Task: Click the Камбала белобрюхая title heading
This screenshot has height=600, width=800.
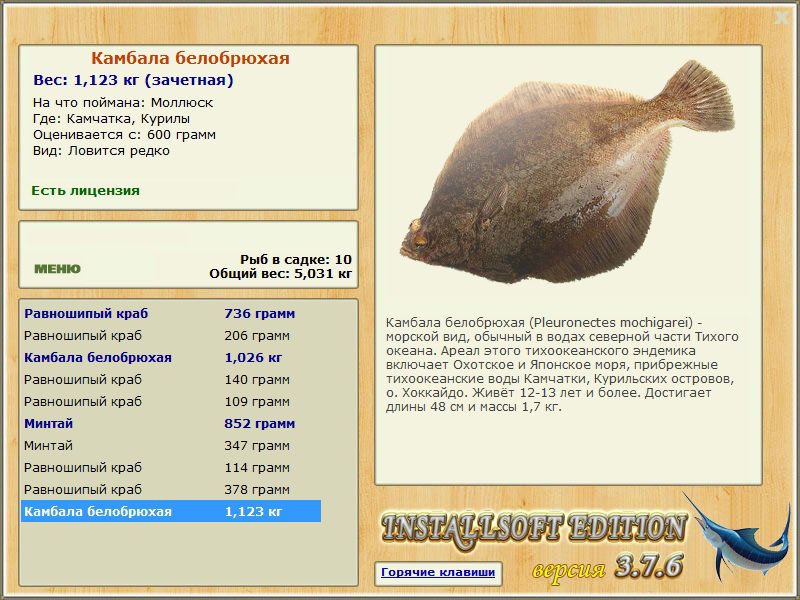Action: point(190,58)
